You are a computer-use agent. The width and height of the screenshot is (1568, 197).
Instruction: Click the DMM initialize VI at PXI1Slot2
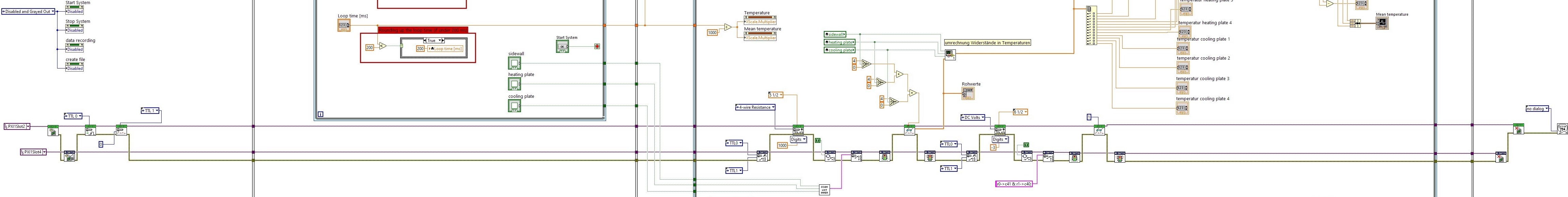53,130
